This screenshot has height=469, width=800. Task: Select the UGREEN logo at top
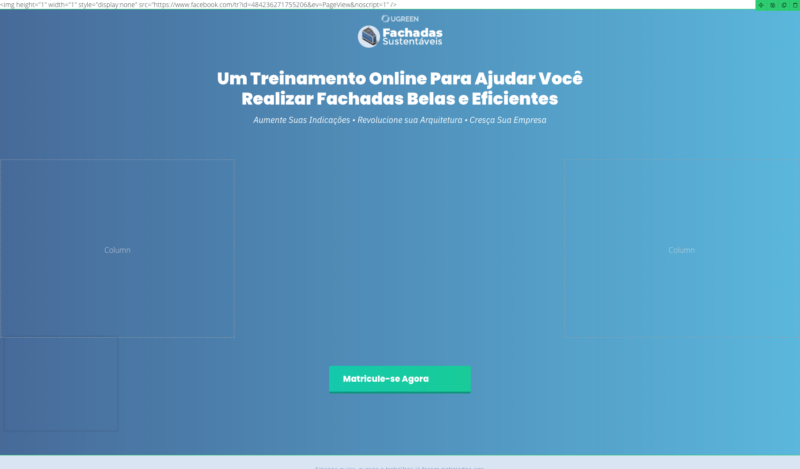400,18
